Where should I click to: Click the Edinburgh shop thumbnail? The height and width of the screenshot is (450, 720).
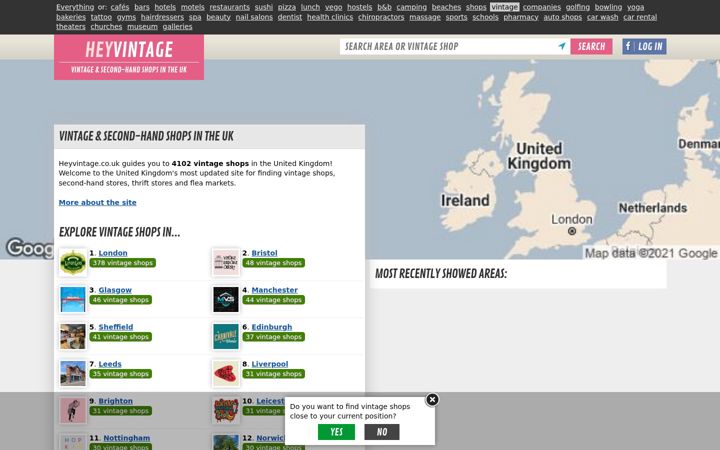pos(226,337)
